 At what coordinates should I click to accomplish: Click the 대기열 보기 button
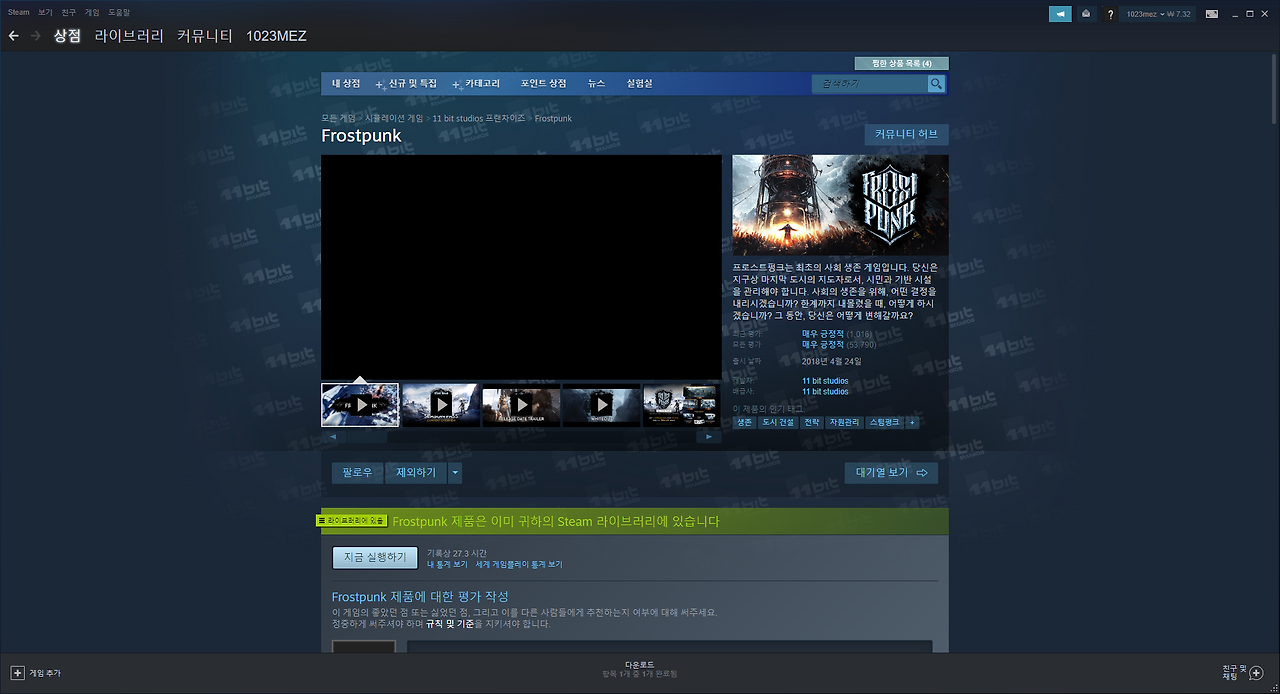[891, 472]
